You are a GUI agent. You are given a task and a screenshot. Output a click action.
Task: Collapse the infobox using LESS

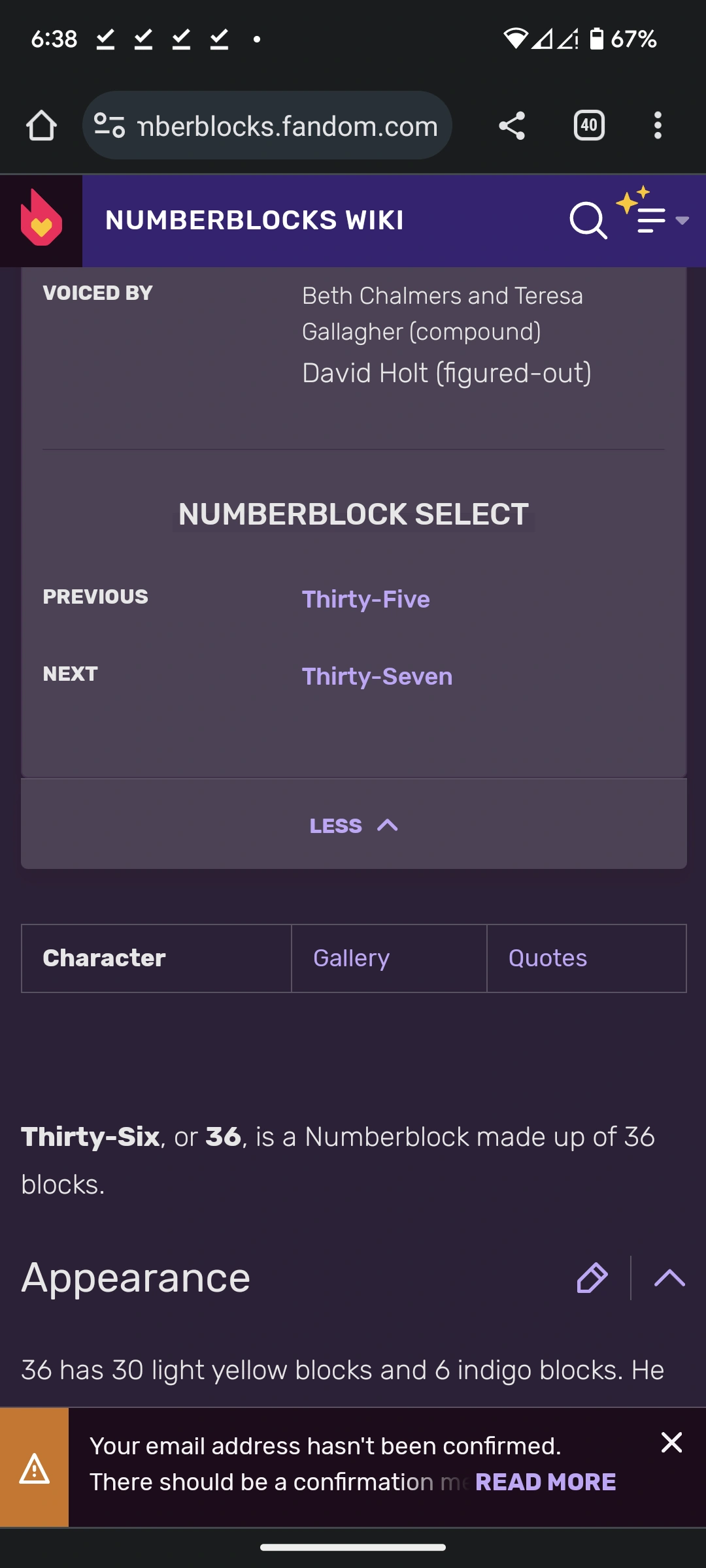[354, 826]
